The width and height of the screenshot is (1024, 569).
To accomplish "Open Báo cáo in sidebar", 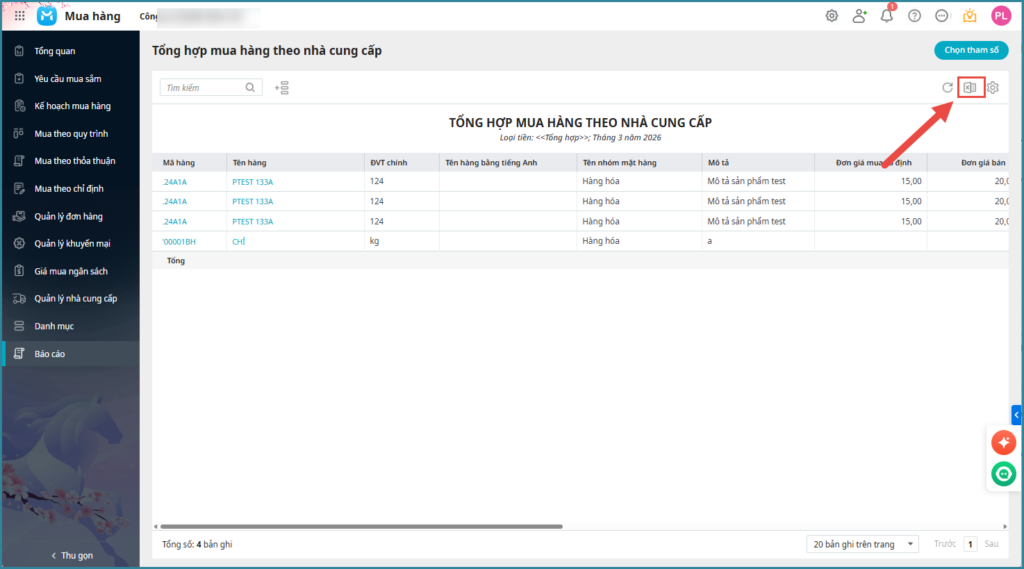I will (x=71, y=353).
